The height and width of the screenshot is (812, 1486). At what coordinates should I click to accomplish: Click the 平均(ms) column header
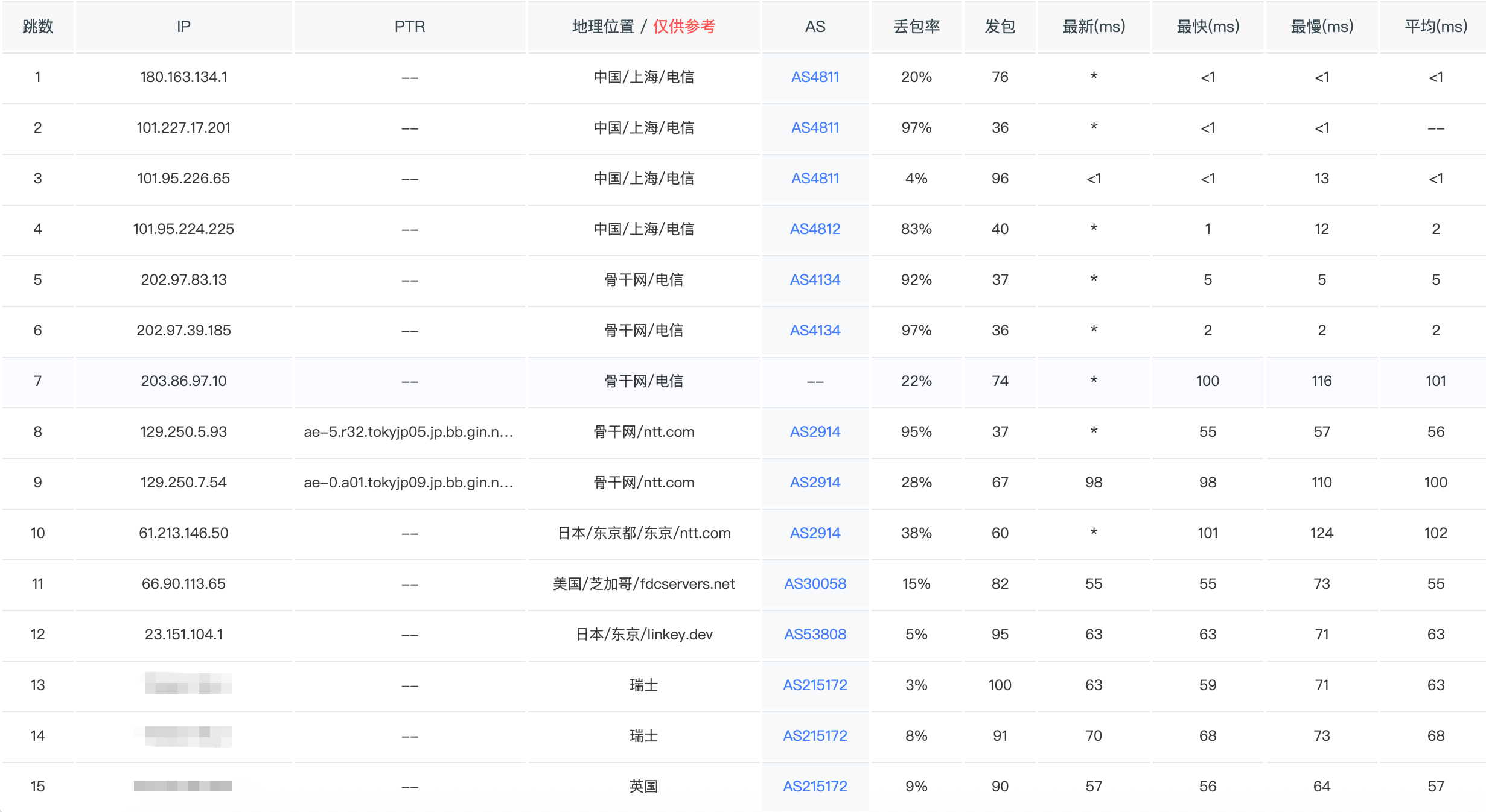point(1435,27)
